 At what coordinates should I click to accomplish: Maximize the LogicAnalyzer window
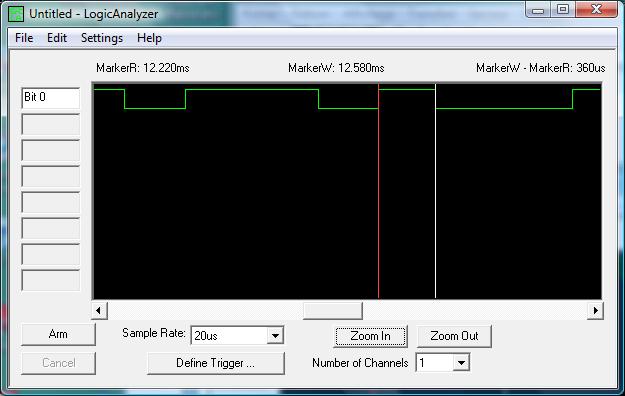point(563,10)
